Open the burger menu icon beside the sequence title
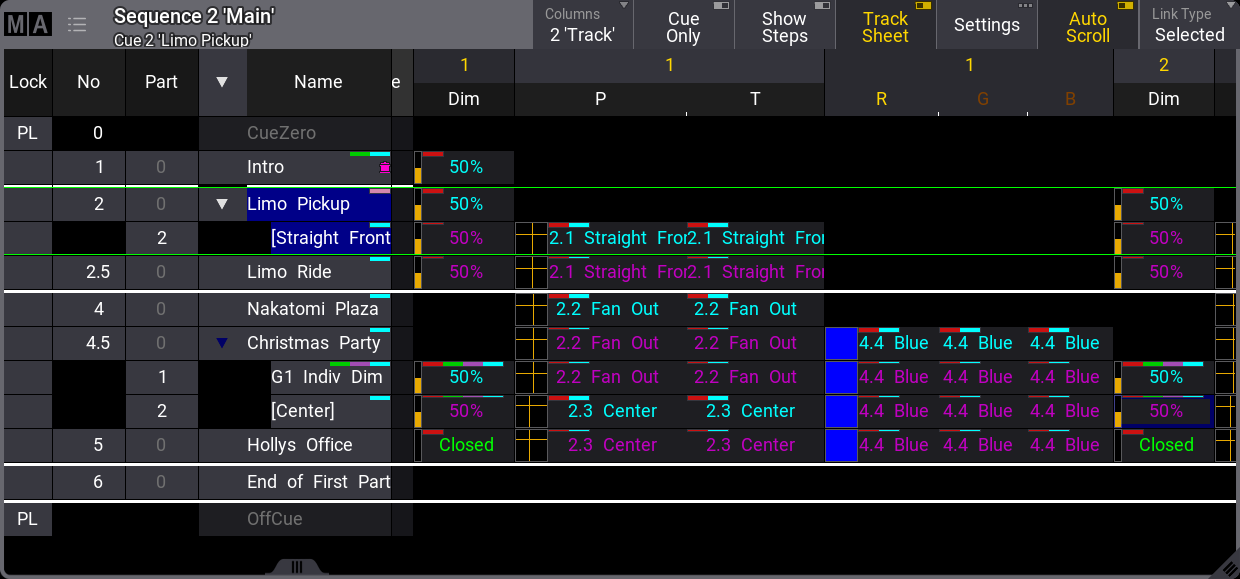Image resolution: width=1240 pixels, height=579 pixels. pos(77,24)
